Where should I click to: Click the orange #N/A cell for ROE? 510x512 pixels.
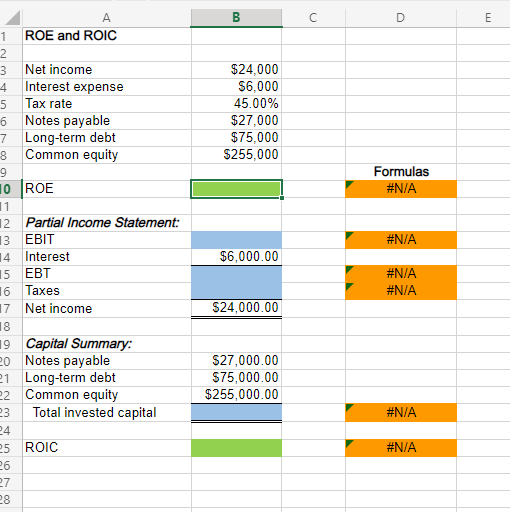coord(401,189)
